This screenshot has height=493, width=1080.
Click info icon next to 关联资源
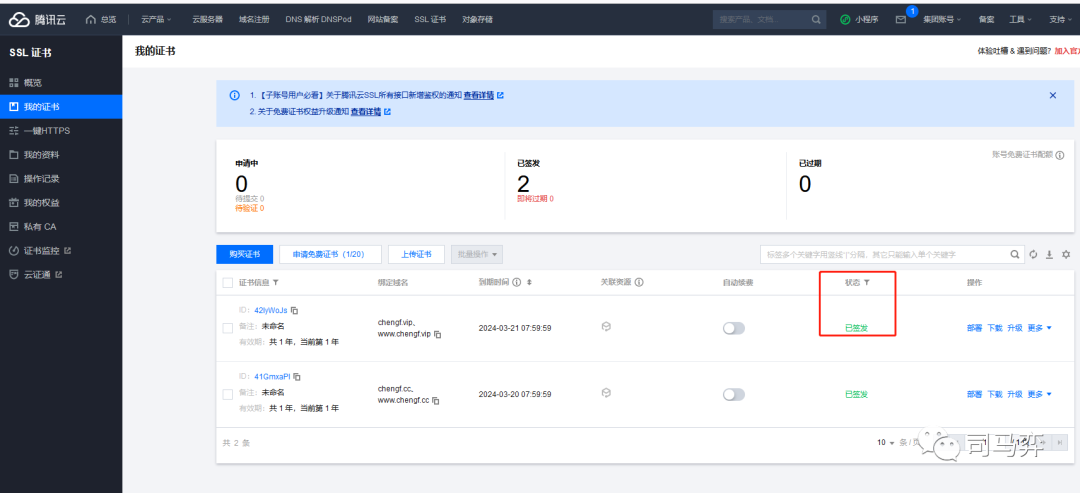coord(638,282)
